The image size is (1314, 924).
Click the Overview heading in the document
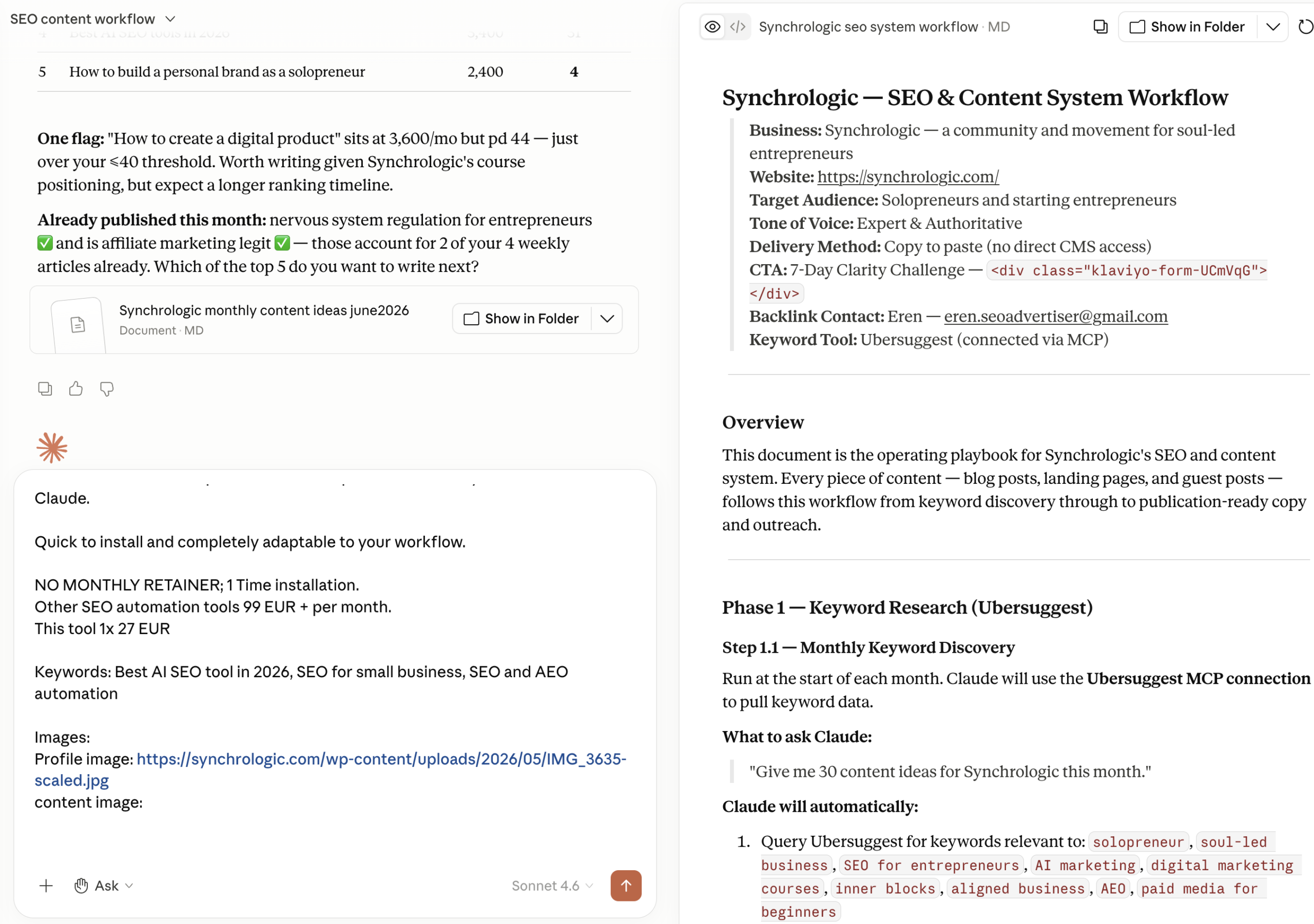click(763, 422)
